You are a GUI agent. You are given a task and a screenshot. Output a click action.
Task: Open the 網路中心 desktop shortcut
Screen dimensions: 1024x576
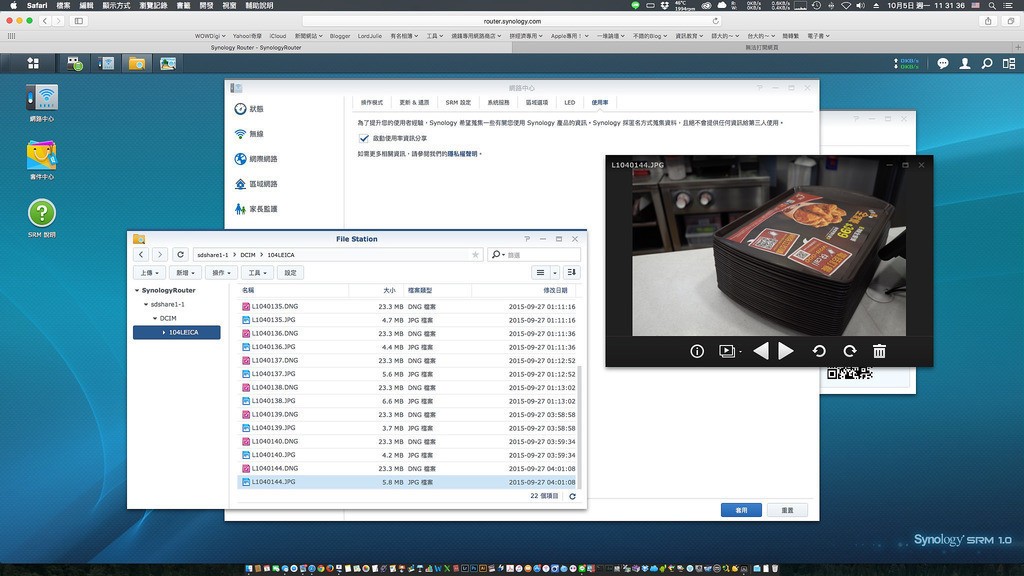[42, 103]
